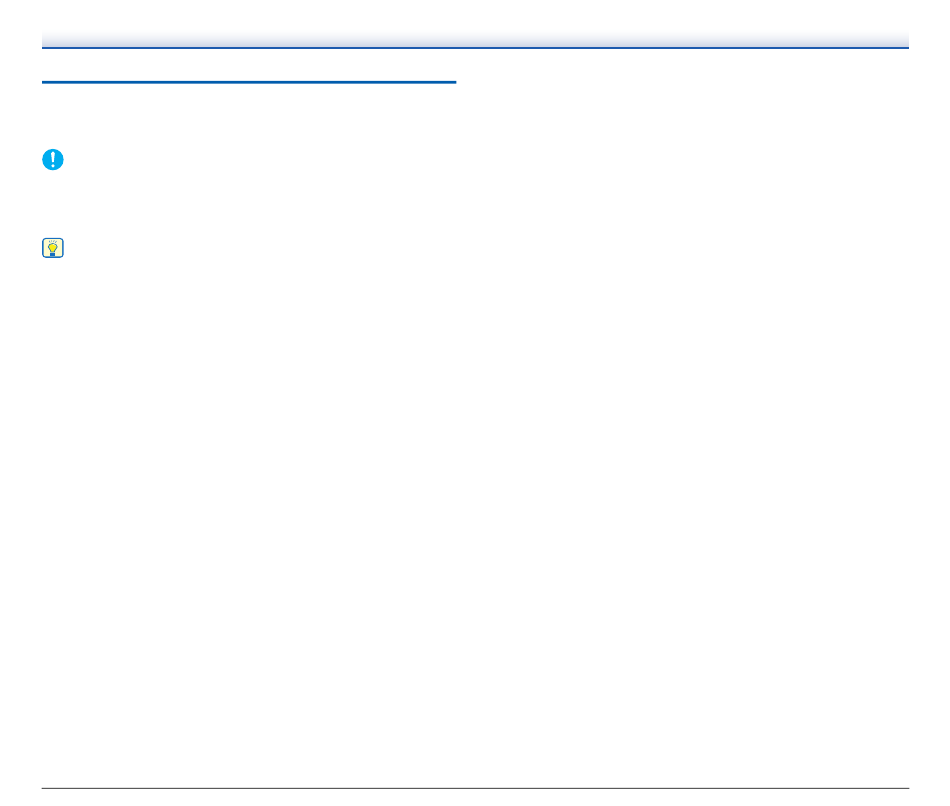This screenshot has height=806, width=950.
Task: Click the blue exclamation important icon
Action: coord(53,159)
